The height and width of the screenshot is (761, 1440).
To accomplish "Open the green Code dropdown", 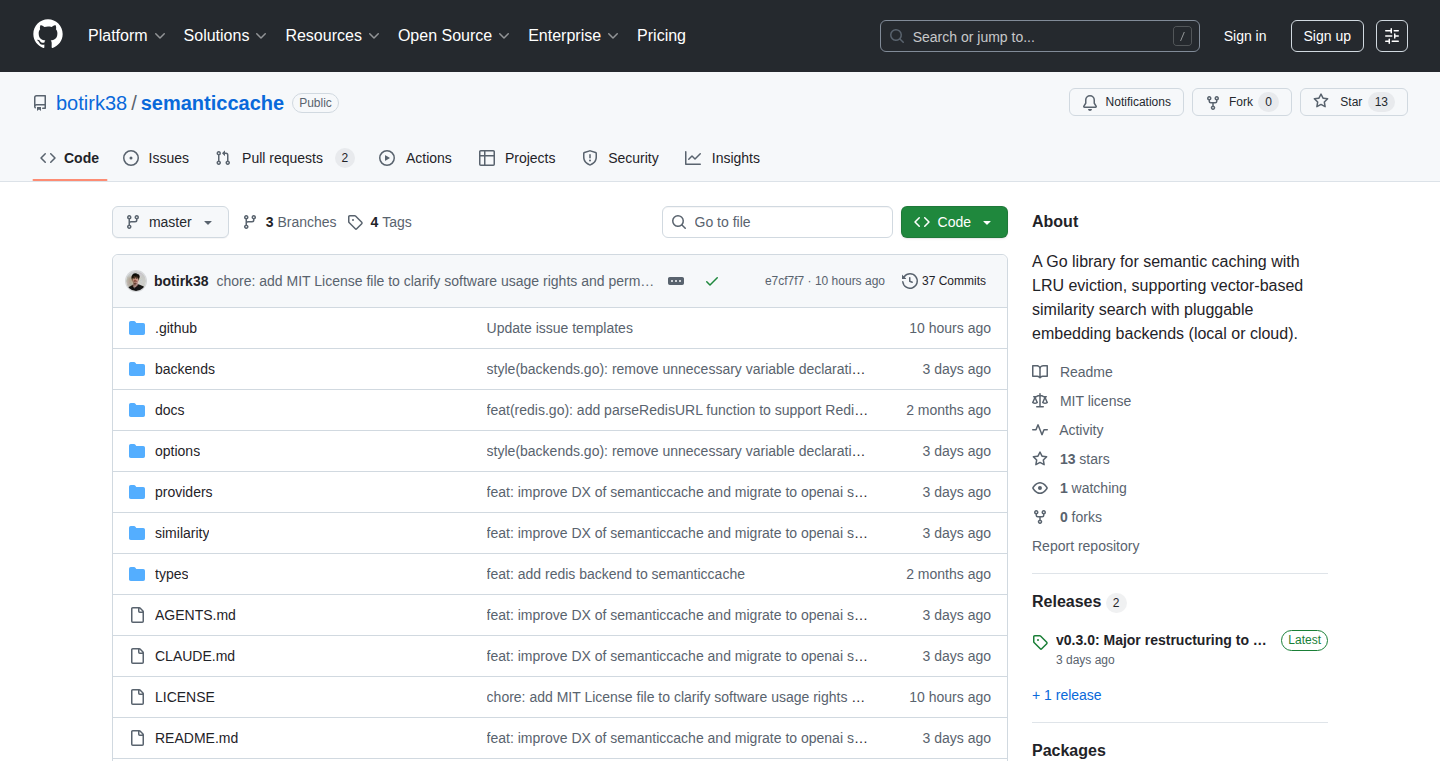I will click(x=954, y=222).
